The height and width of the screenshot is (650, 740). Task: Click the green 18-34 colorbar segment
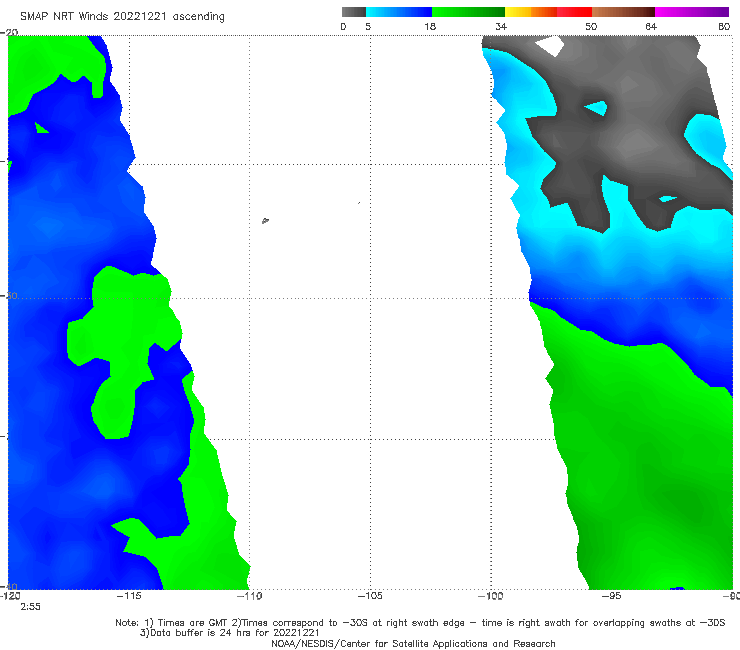pos(468,12)
